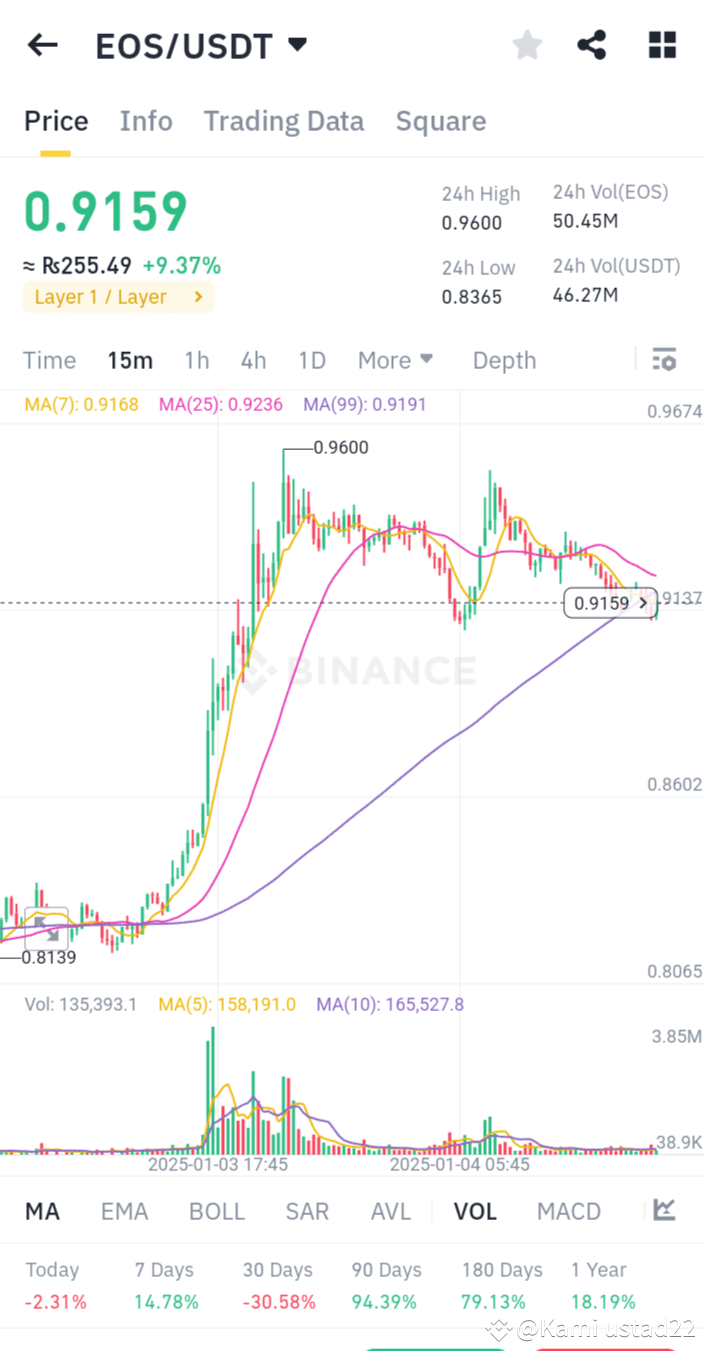This screenshot has height=1351, width=704.
Task: Select the SAR indicator
Action: (x=307, y=1210)
